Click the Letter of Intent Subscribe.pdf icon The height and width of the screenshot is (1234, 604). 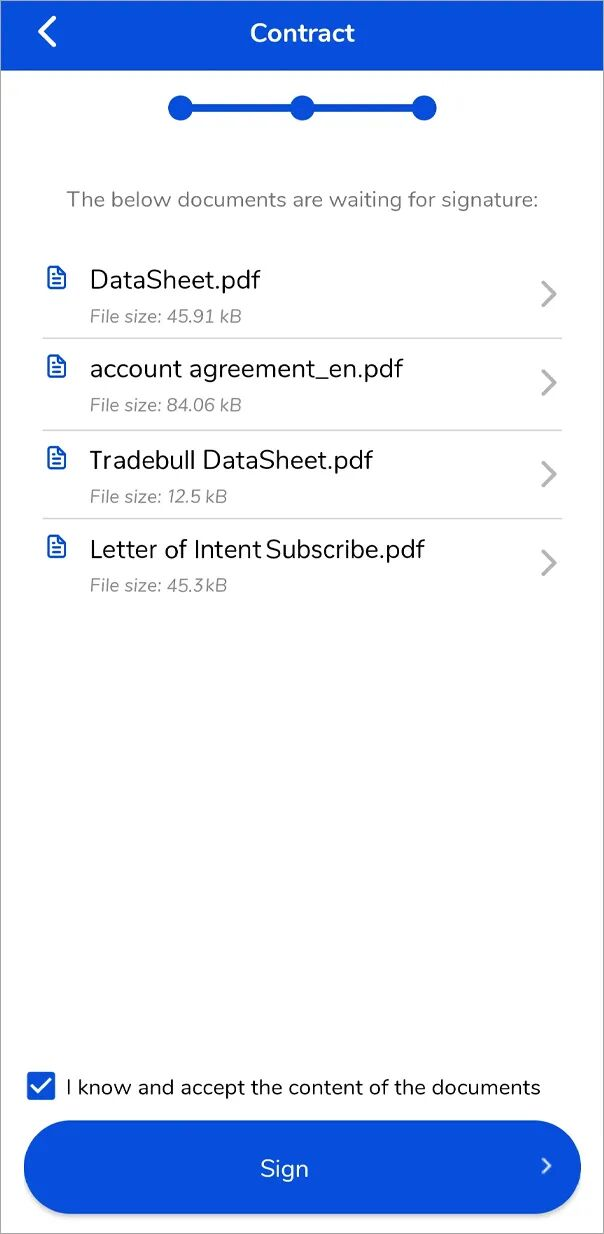tap(58, 547)
